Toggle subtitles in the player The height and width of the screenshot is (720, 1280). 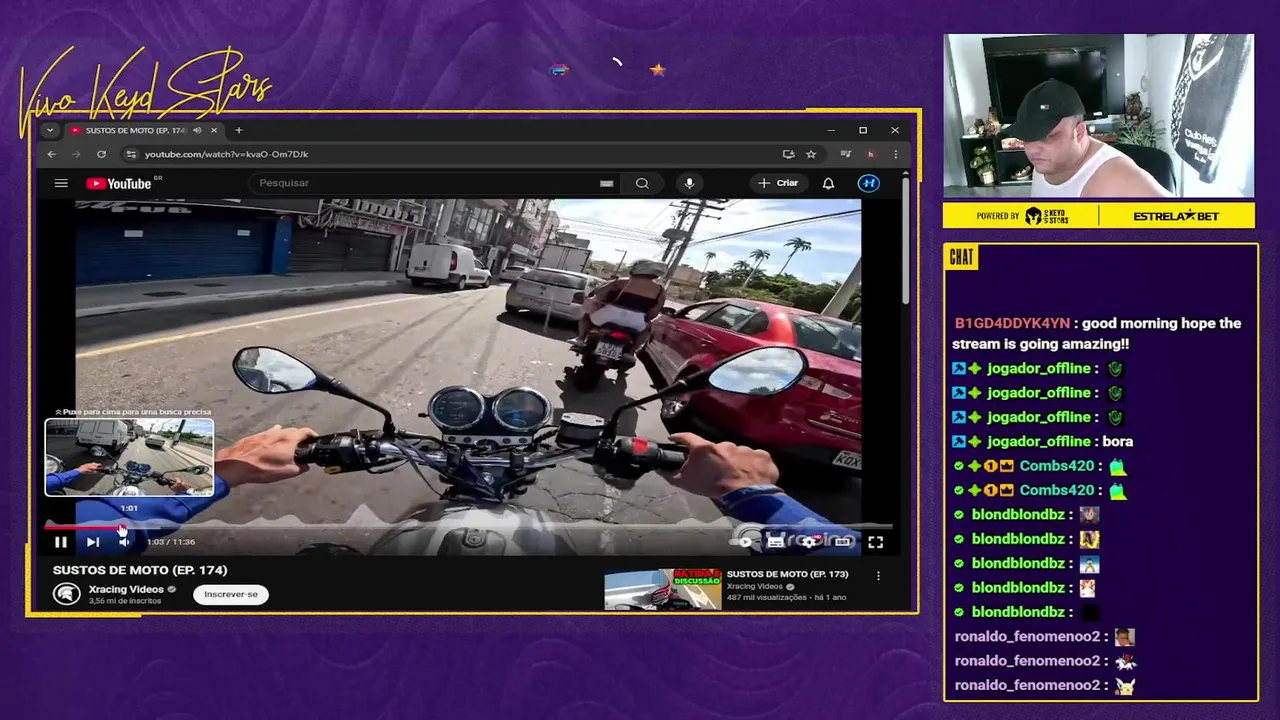click(x=776, y=542)
